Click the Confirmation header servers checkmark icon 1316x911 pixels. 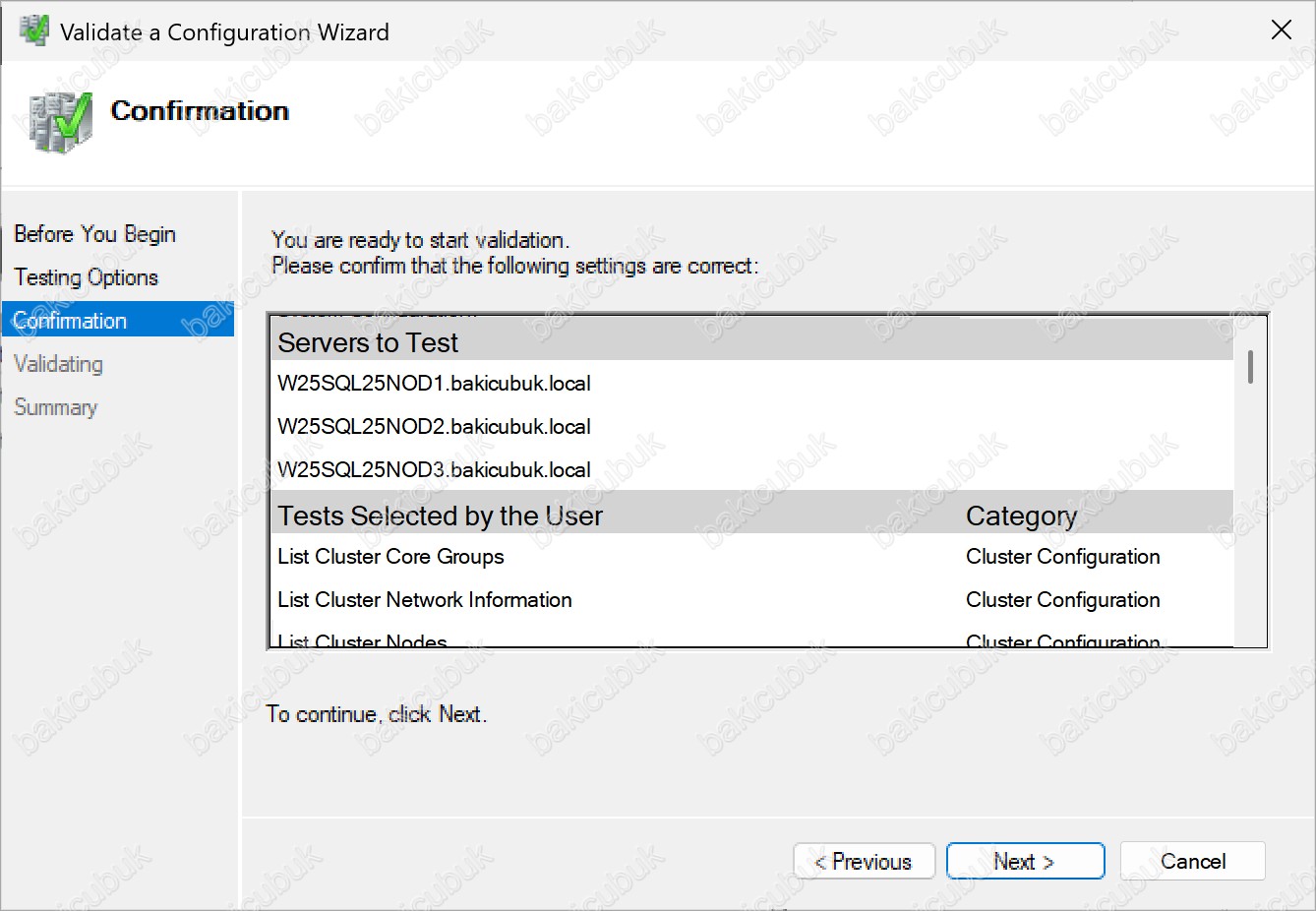(x=60, y=122)
